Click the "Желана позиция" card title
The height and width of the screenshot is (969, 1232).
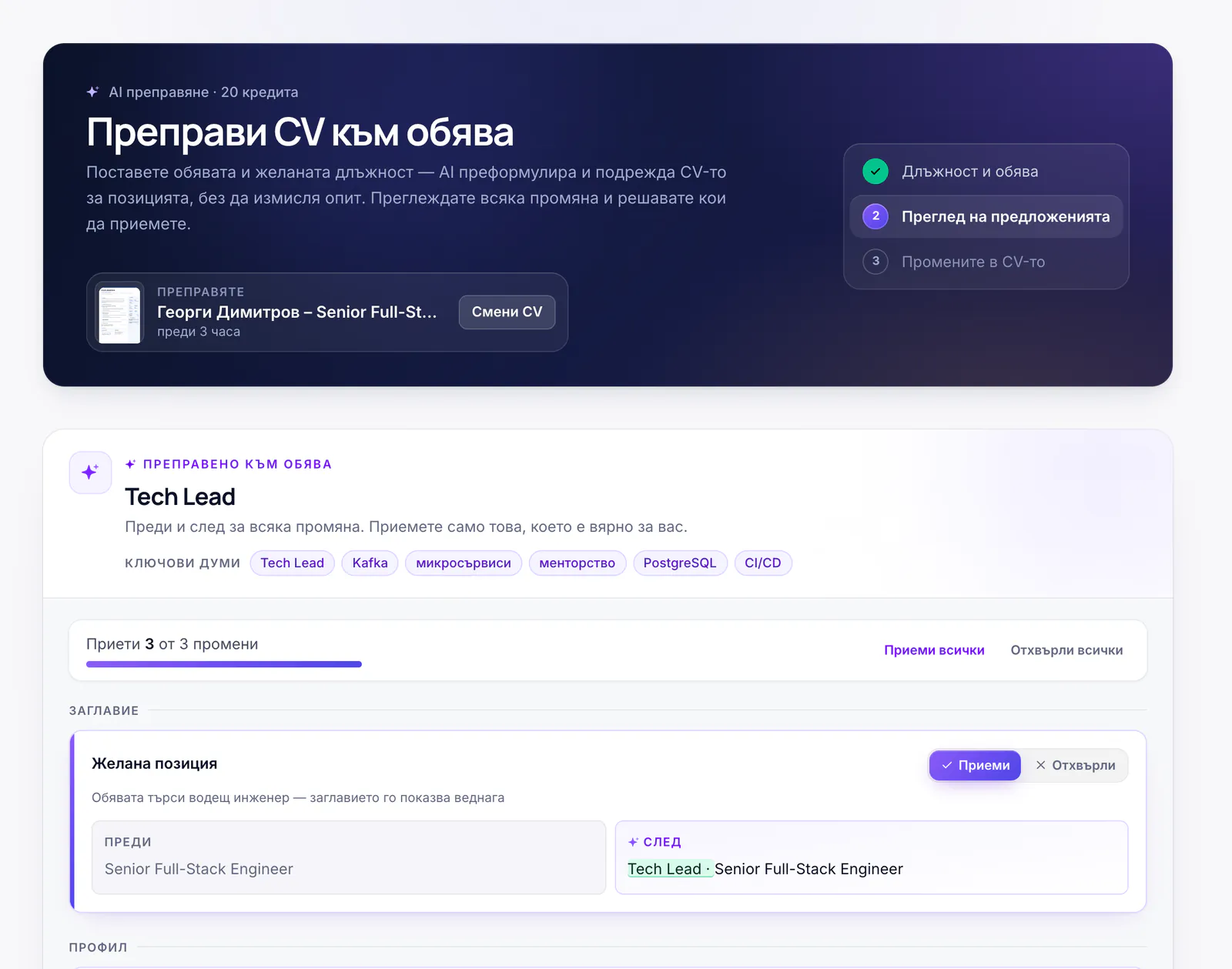pos(154,764)
